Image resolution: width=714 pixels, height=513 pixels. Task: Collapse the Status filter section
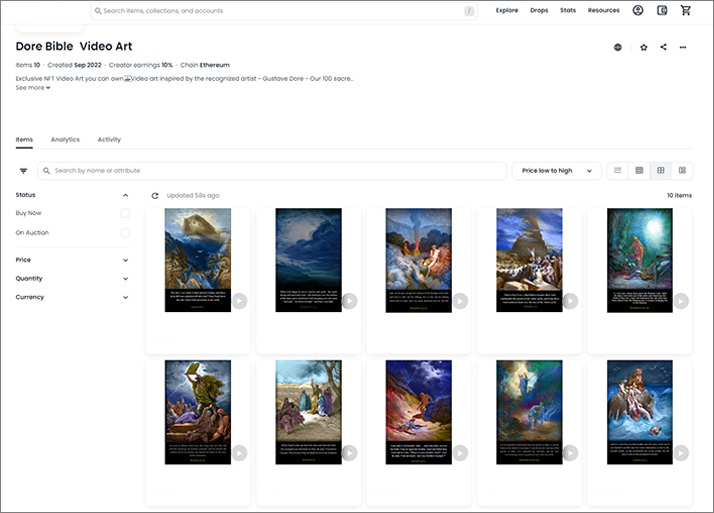tap(125, 195)
